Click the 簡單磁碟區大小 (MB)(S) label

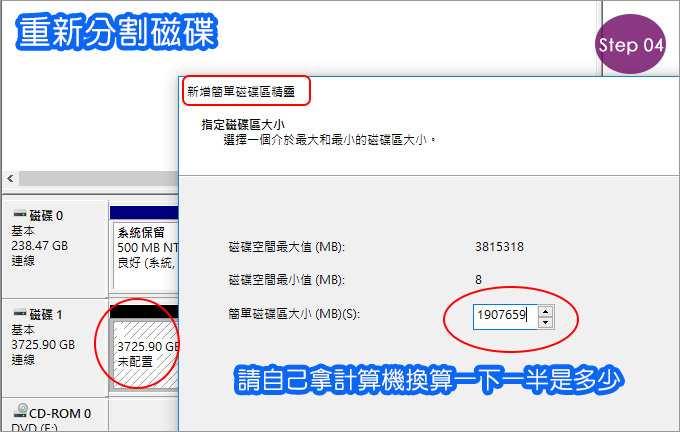pos(294,314)
